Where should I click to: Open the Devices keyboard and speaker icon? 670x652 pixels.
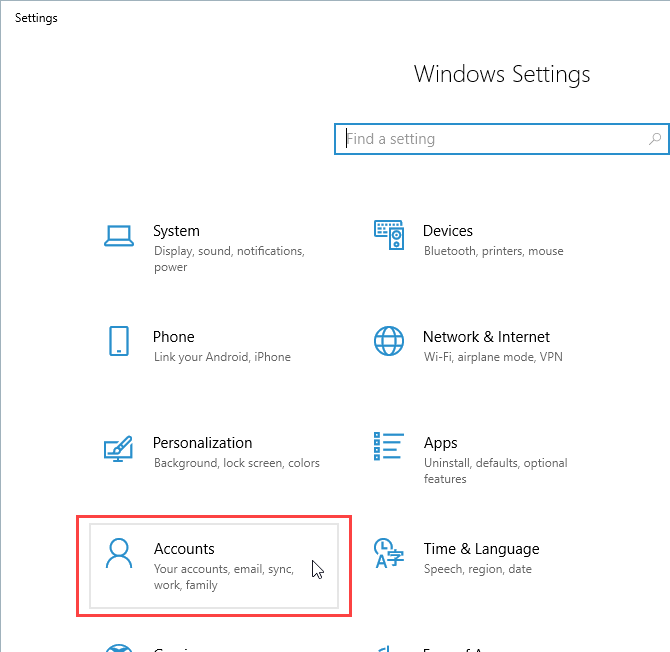(389, 235)
